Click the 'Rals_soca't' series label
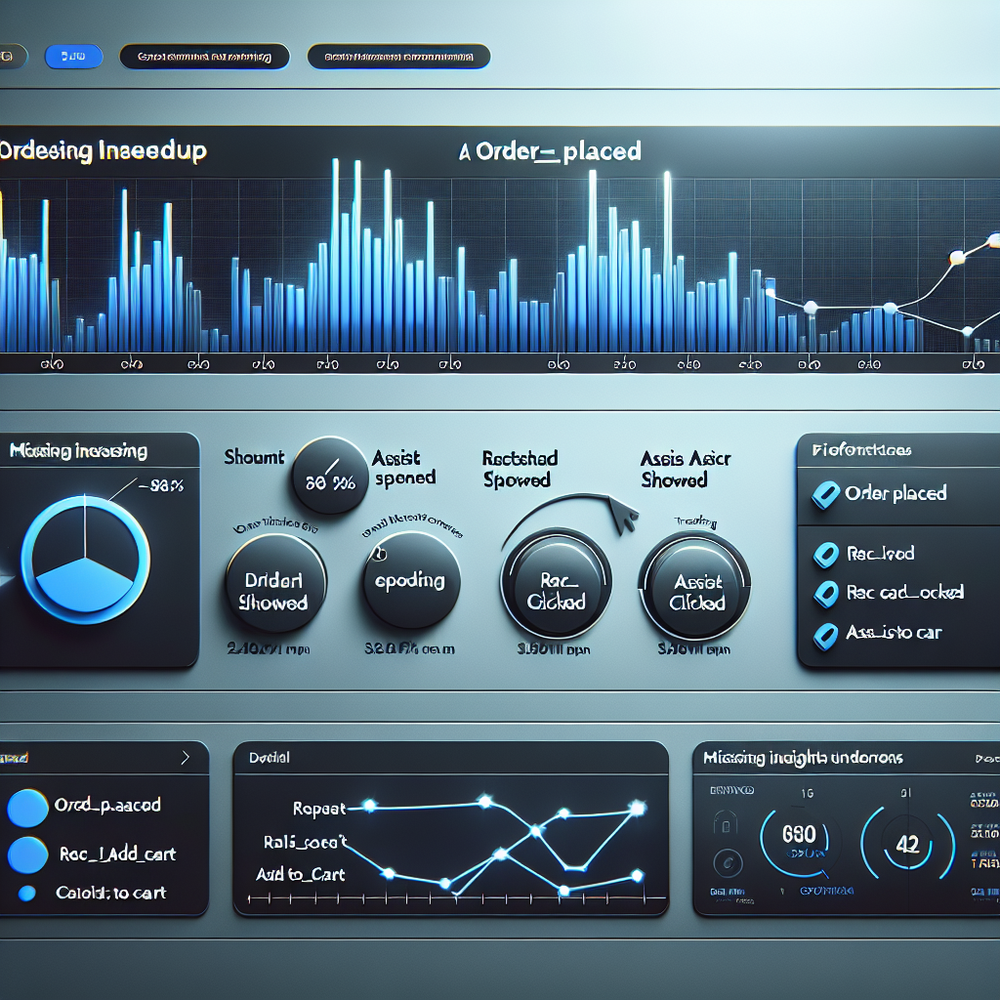Image resolution: width=1000 pixels, height=1000 pixels. (x=305, y=842)
